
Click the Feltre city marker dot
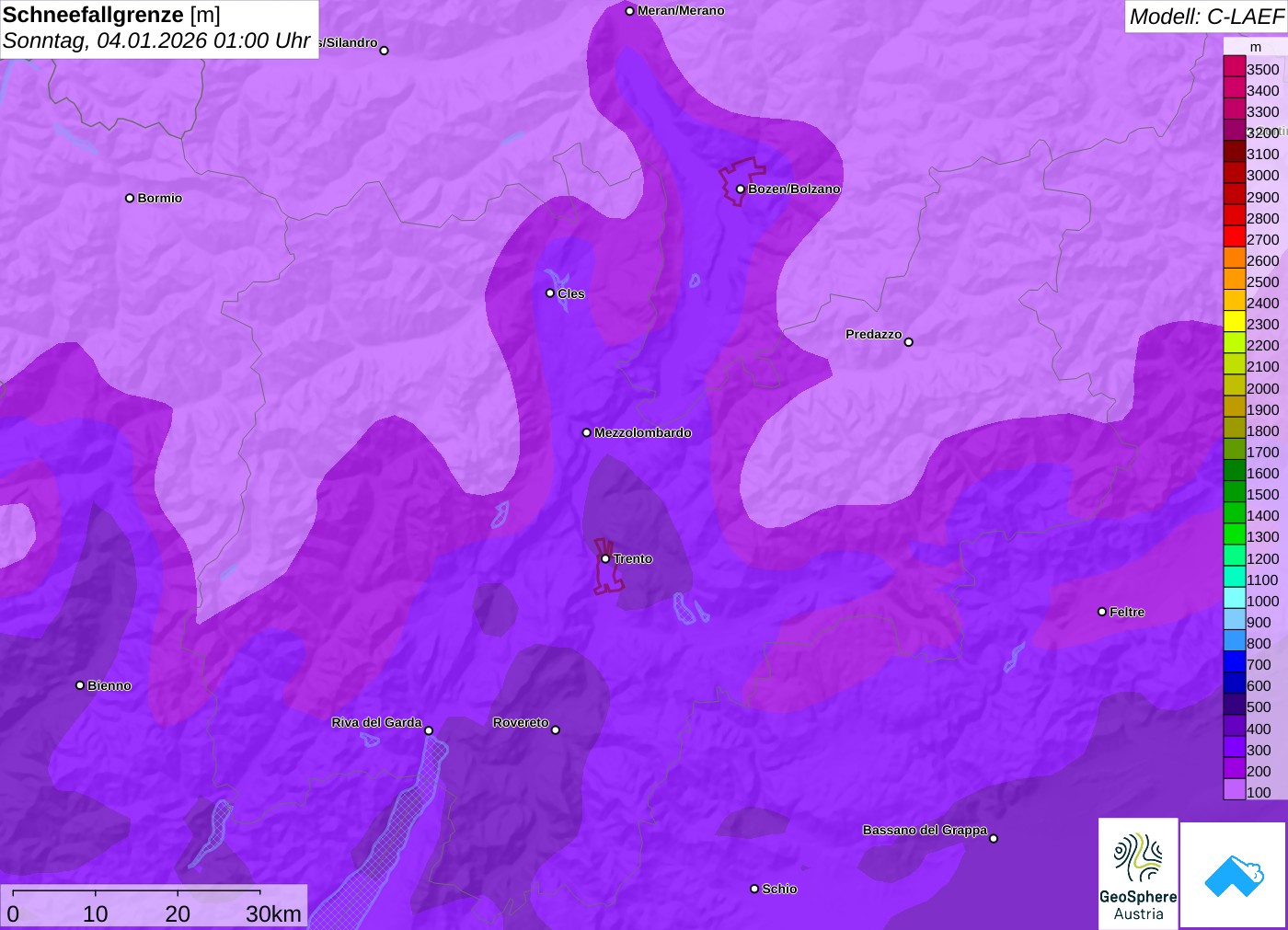[1101, 612]
